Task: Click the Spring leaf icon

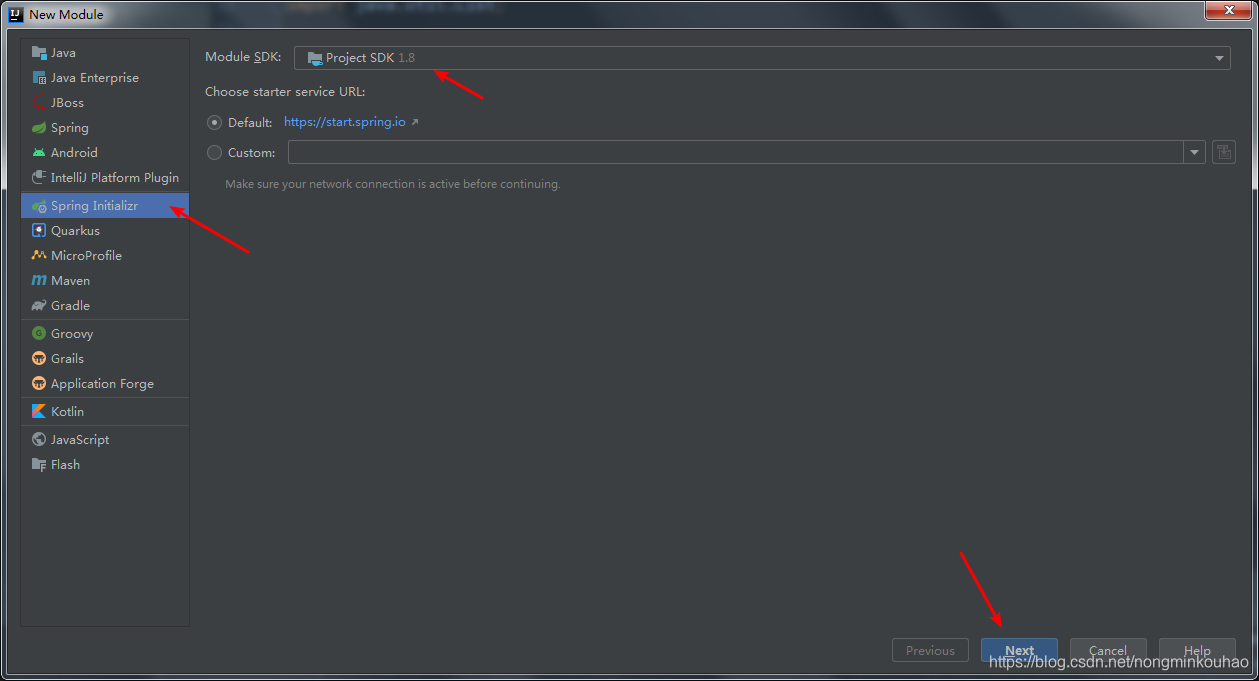Action: [39, 128]
